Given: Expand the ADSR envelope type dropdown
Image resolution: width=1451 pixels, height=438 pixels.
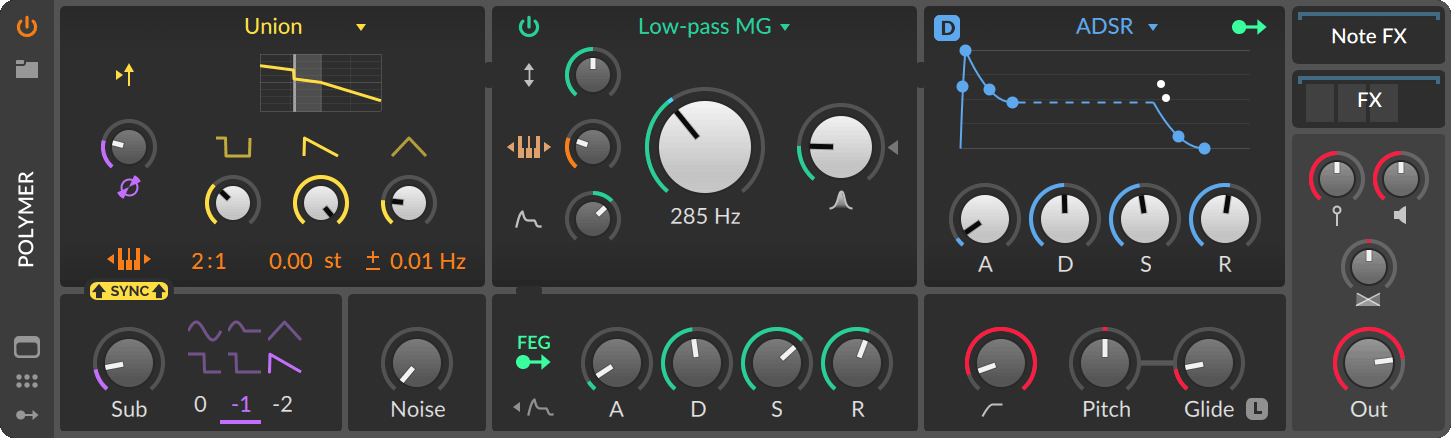Looking at the screenshot, I should coord(1153,27).
